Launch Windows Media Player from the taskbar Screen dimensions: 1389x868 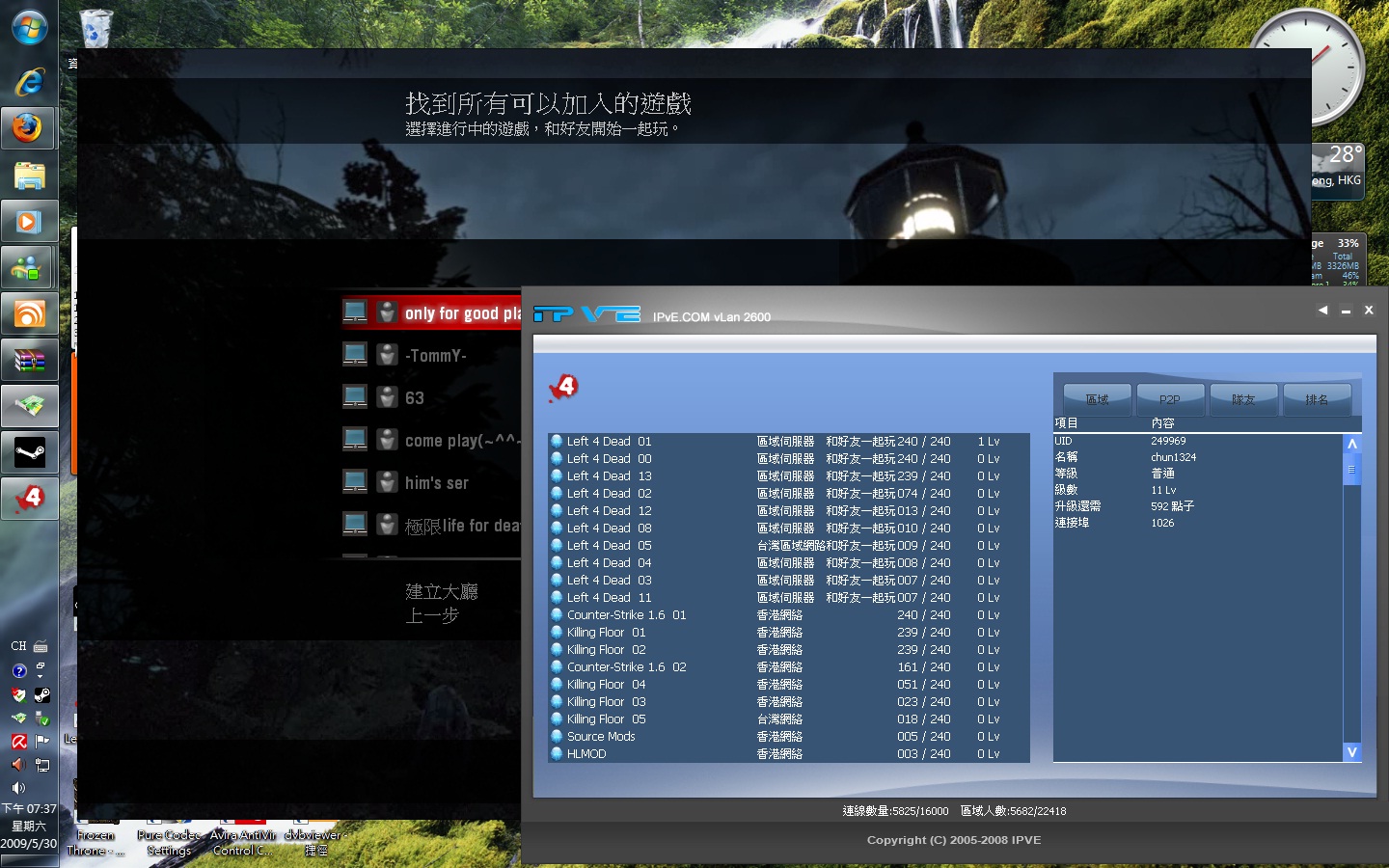29,221
